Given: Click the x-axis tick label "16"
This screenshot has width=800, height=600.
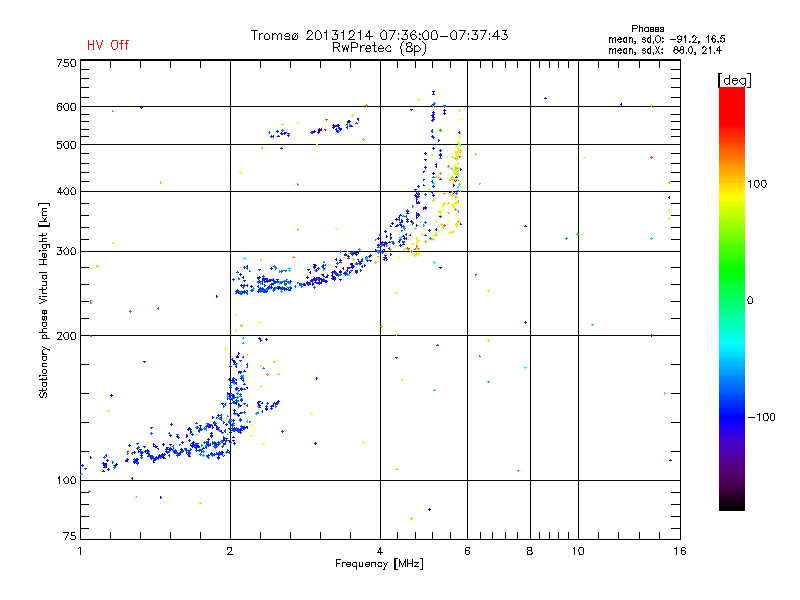Looking at the screenshot, I should pyautogui.click(x=680, y=551).
